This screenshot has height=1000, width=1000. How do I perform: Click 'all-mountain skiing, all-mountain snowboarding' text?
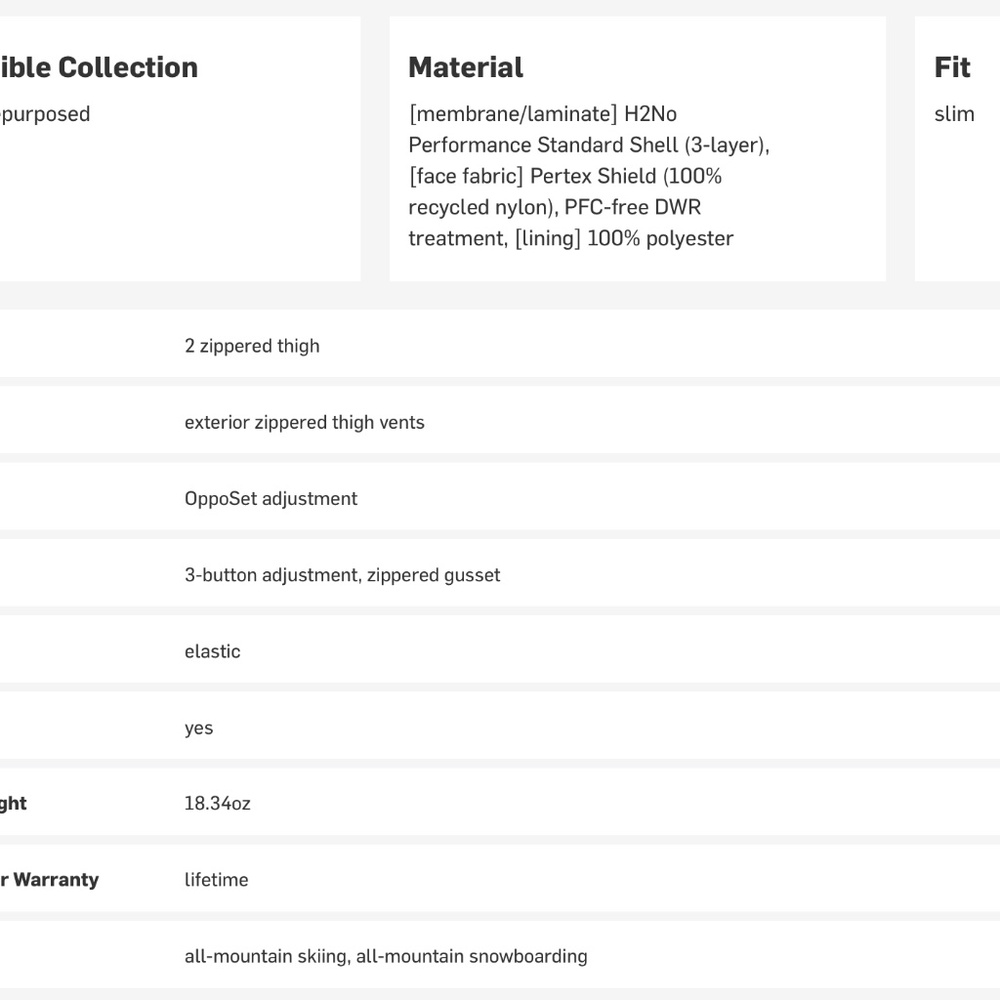386,957
